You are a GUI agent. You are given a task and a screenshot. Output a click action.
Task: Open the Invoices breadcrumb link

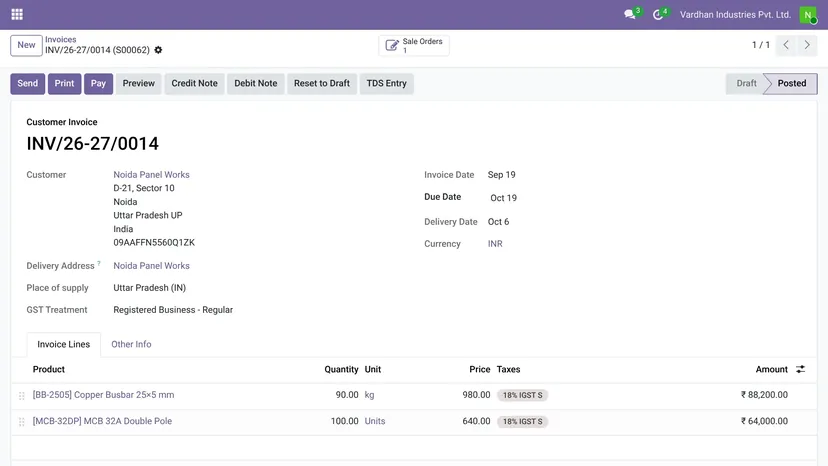click(61, 40)
